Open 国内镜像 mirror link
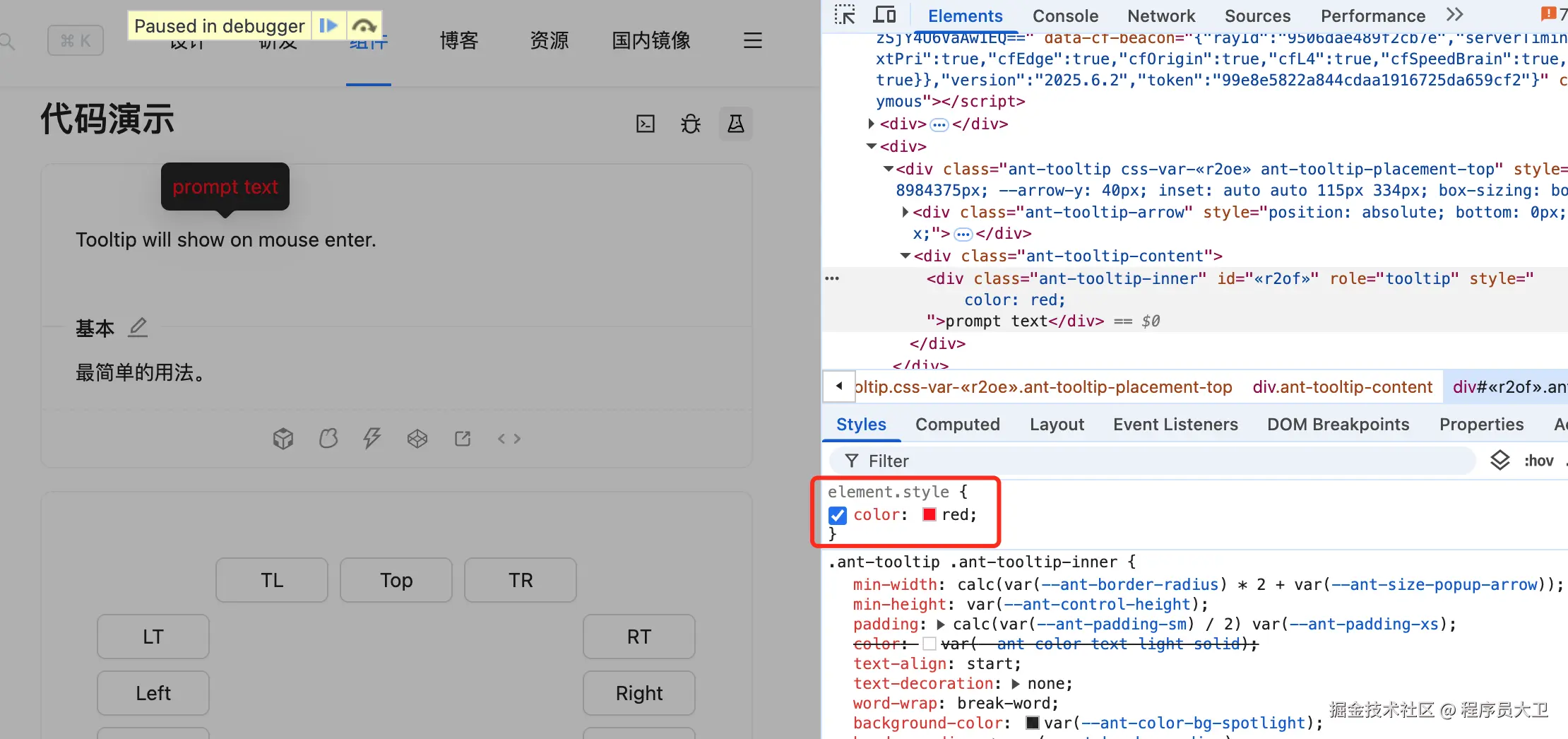The image size is (1568, 739). (x=651, y=40)
